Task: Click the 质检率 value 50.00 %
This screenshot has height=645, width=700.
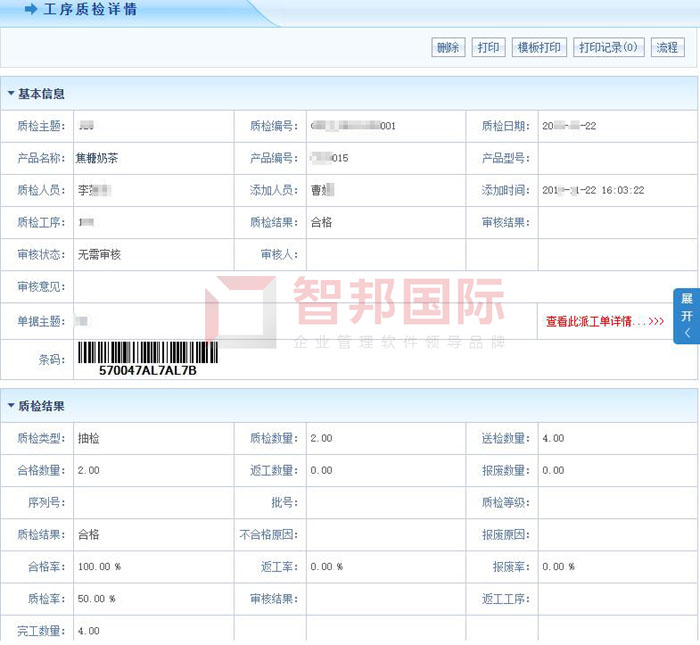Action: click(98, 599)
